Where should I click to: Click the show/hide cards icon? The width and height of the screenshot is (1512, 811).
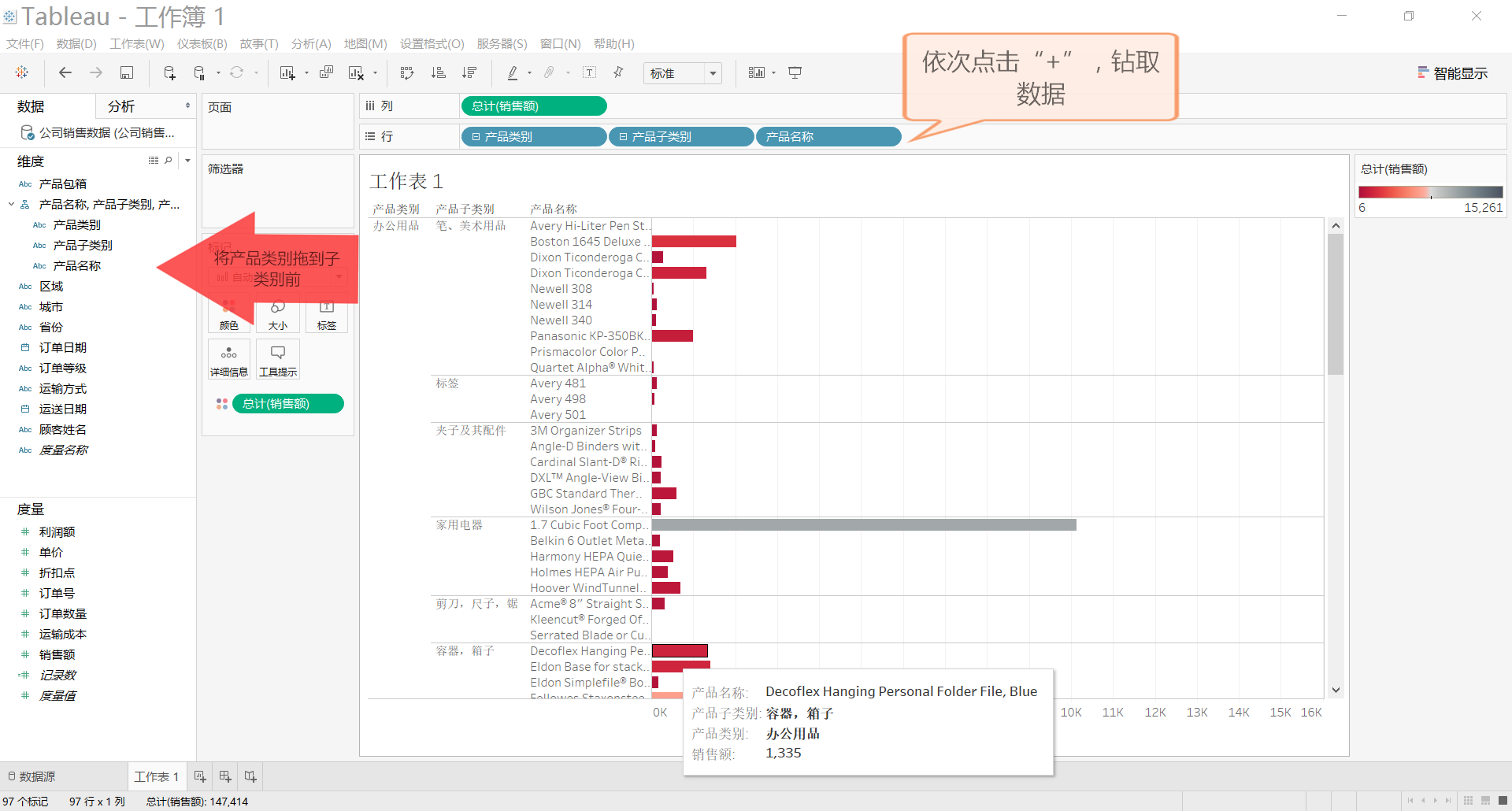click(756, 72)
